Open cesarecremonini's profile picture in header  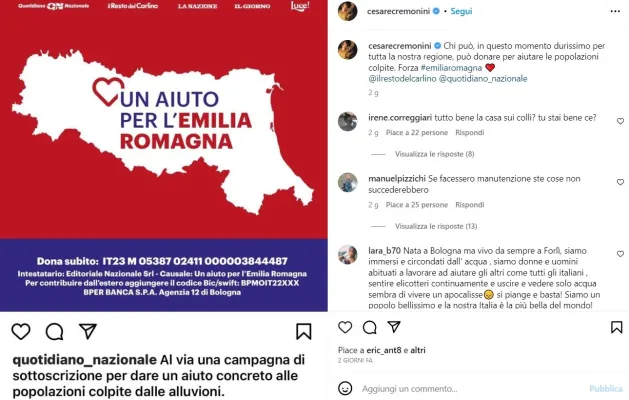click(x=347, y=11)
